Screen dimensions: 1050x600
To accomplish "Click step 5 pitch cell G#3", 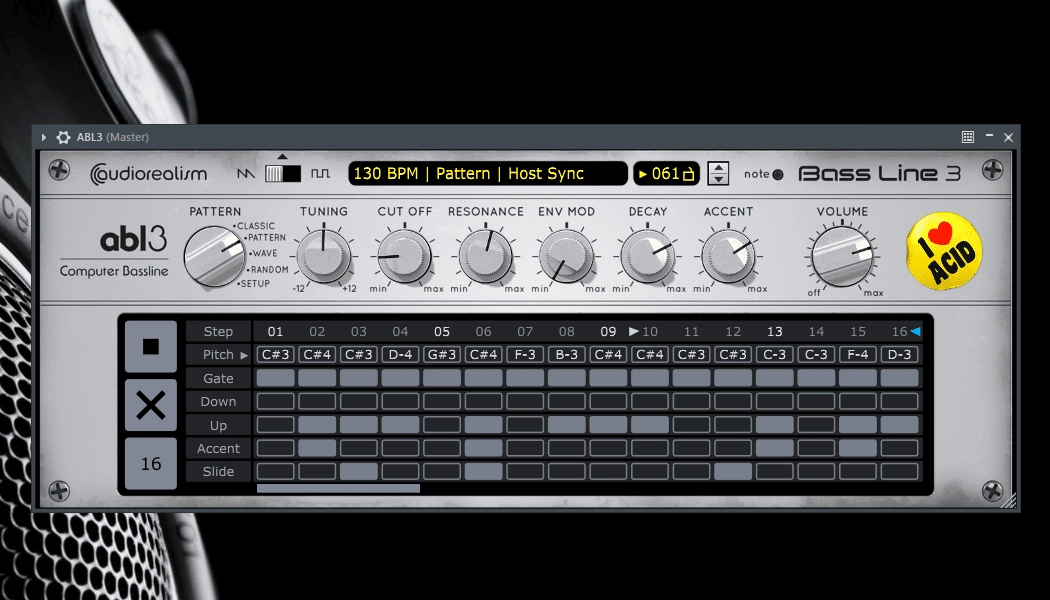I will point(442,354).
